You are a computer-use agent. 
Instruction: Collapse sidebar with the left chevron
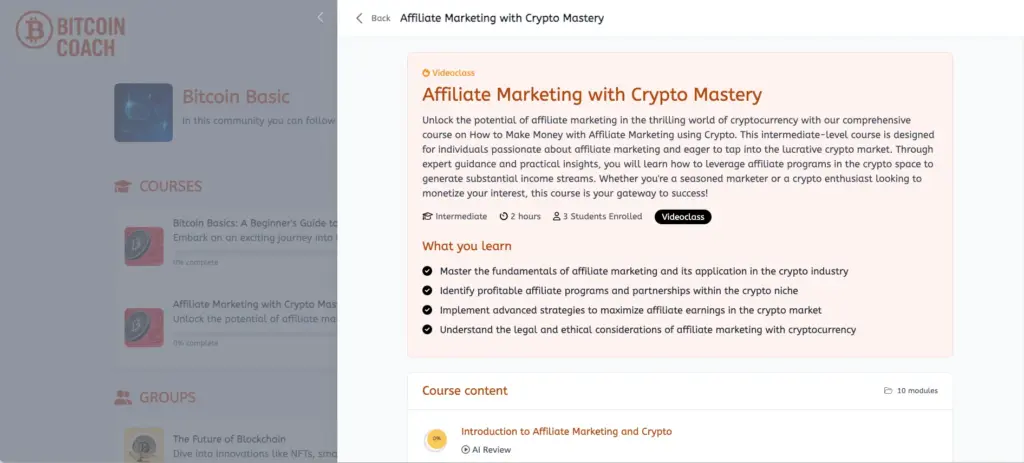(320, 18)
